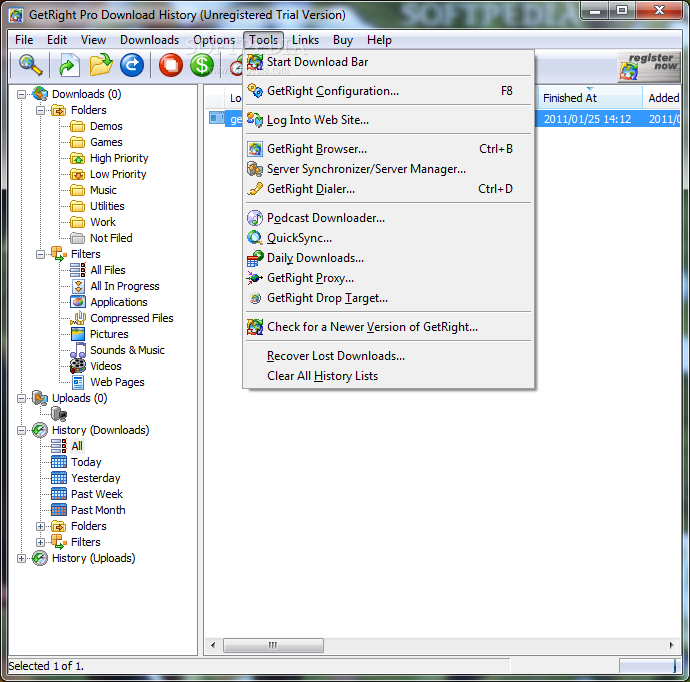Viewport: 690px width, 682px height.
Task: Select QuickSync menu item
Action: 389,238
